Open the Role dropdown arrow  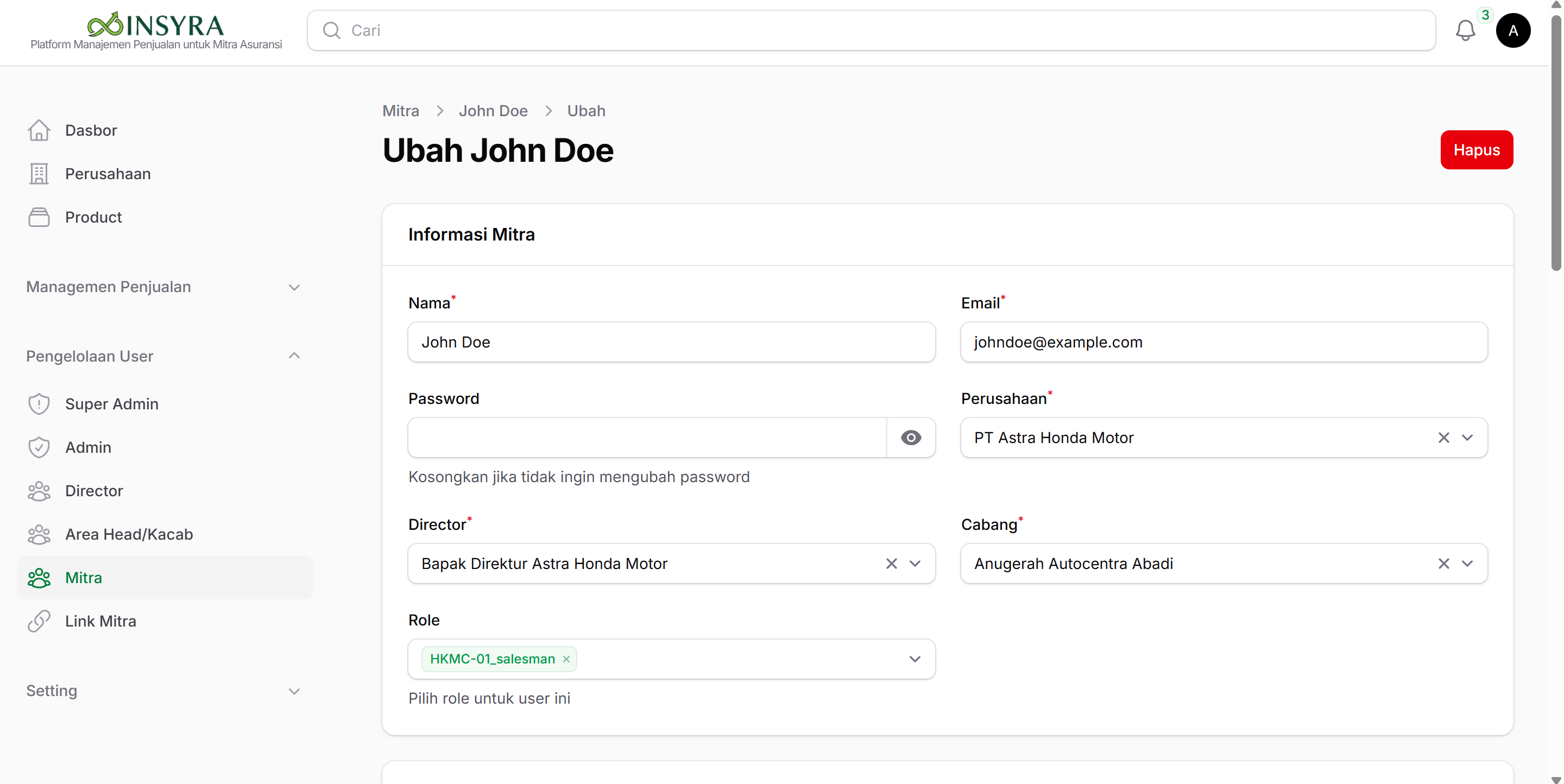(915, 659)
